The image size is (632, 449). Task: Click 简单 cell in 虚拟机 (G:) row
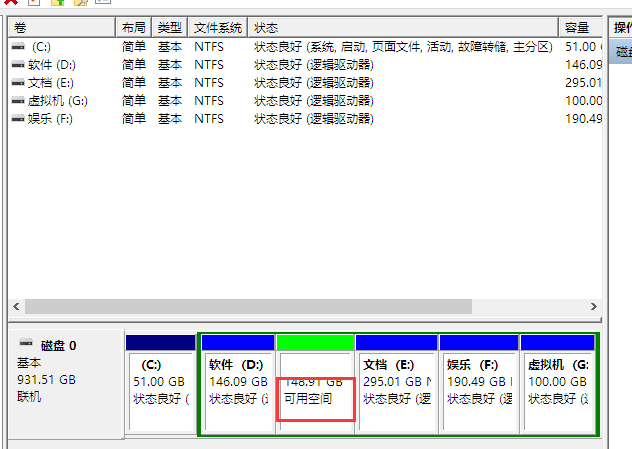(x=134, y=101)
